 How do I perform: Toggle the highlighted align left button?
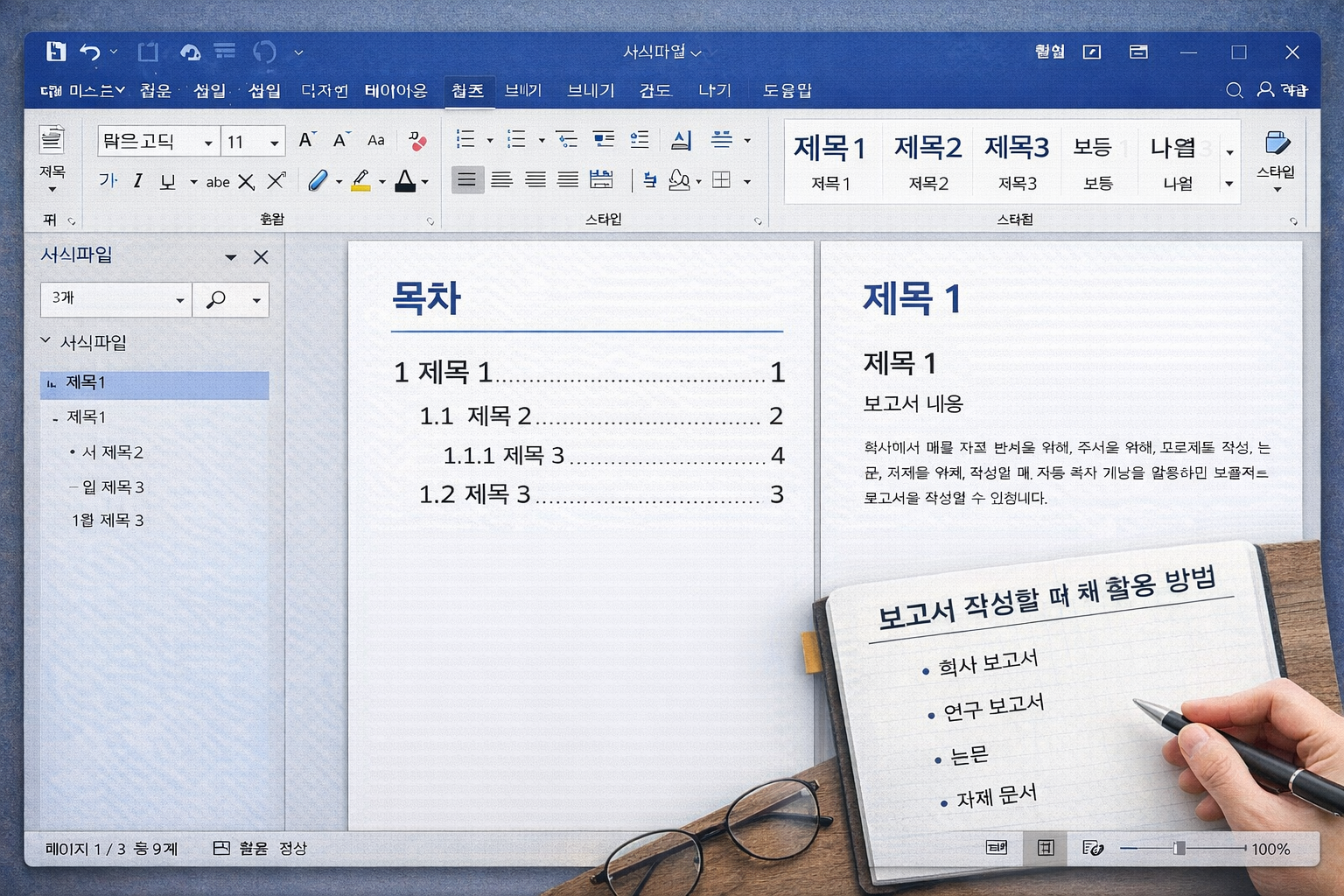click(x=467, y=180)
